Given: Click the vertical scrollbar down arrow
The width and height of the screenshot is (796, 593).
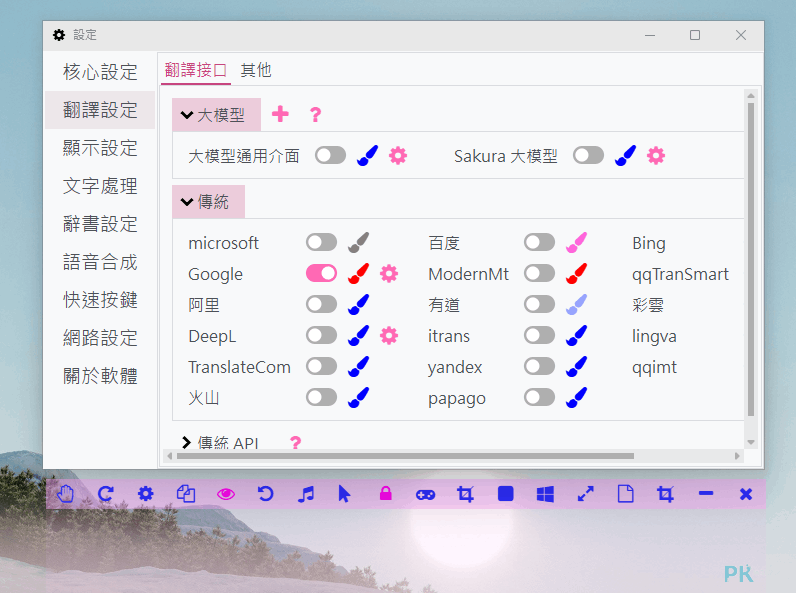Looking at the screenshot, I should pyautogui.click(x=751, y=442).
